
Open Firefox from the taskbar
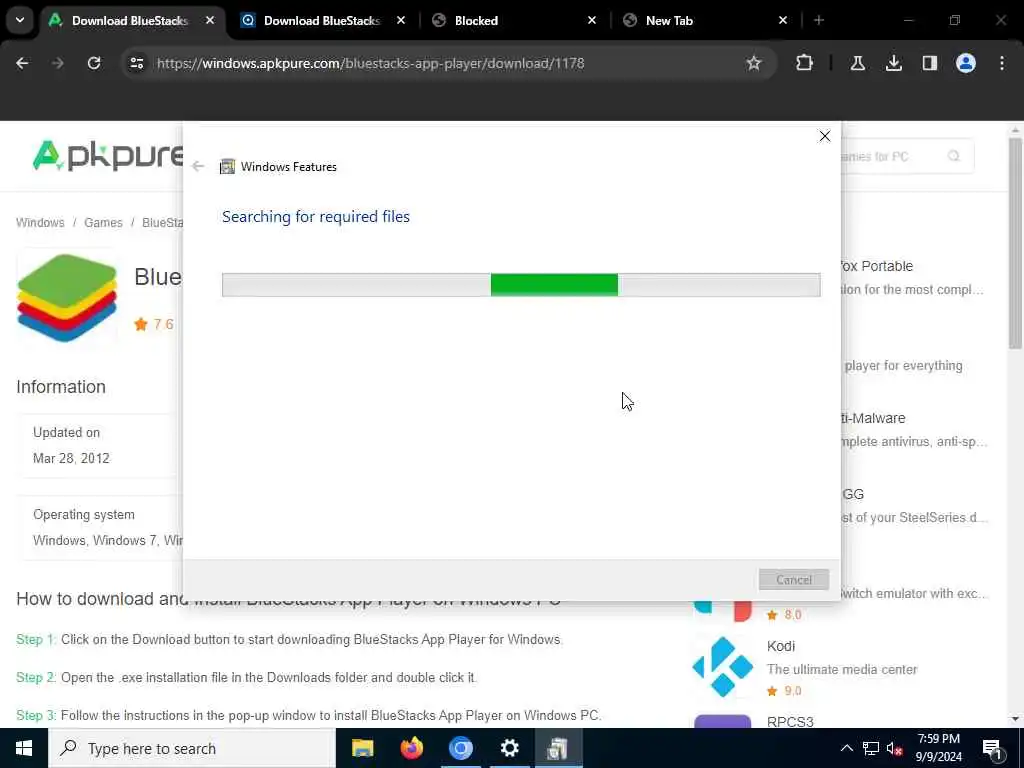point(411,748)
